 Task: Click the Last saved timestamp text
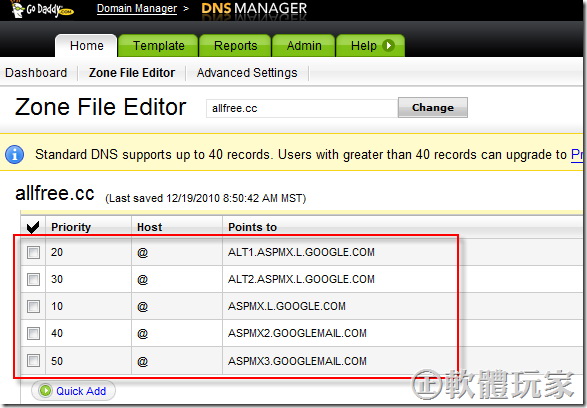(206, 198)
